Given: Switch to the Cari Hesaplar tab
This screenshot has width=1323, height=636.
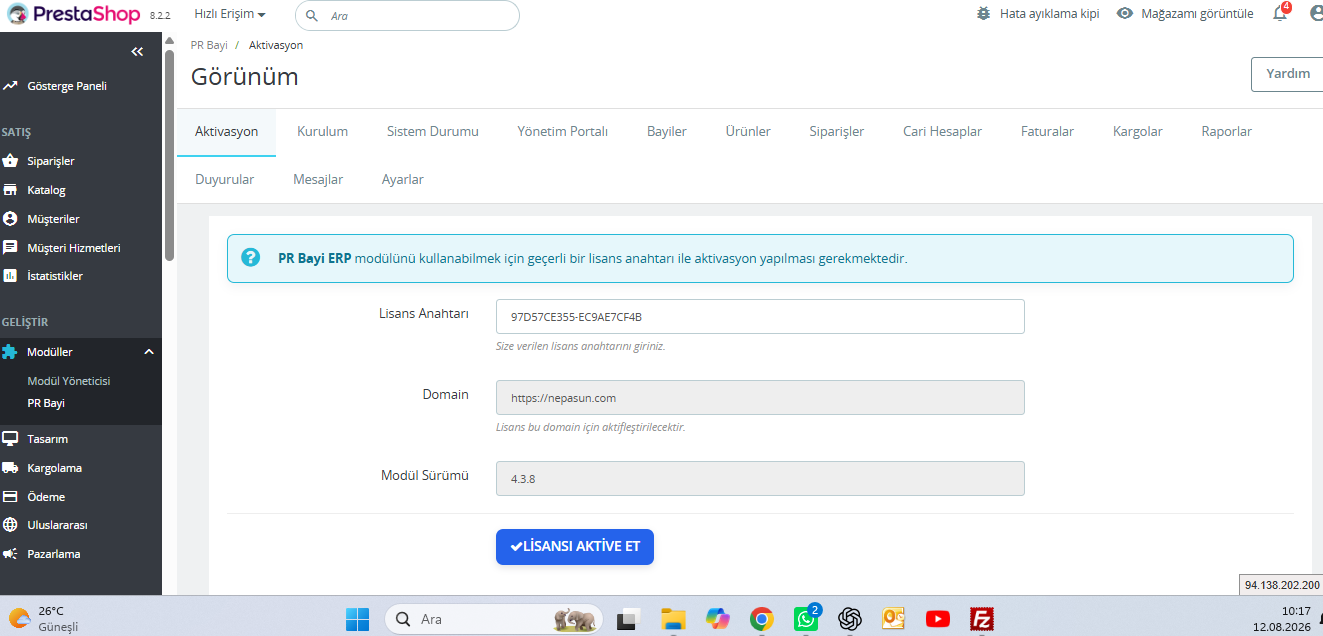Looking at the screenshot, I should tap(942, 132).
